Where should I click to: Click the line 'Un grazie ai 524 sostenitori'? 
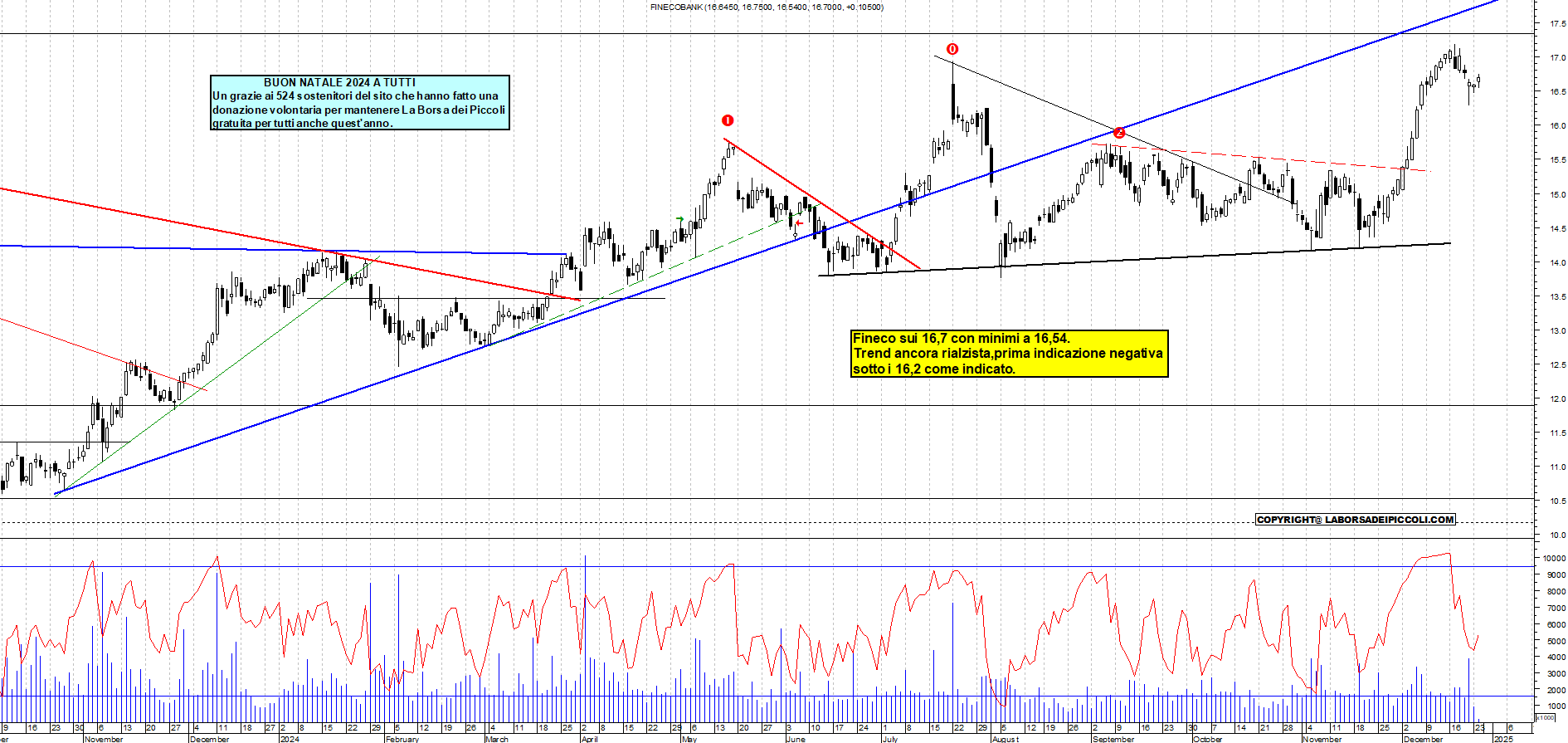click(x=356, y=95)
